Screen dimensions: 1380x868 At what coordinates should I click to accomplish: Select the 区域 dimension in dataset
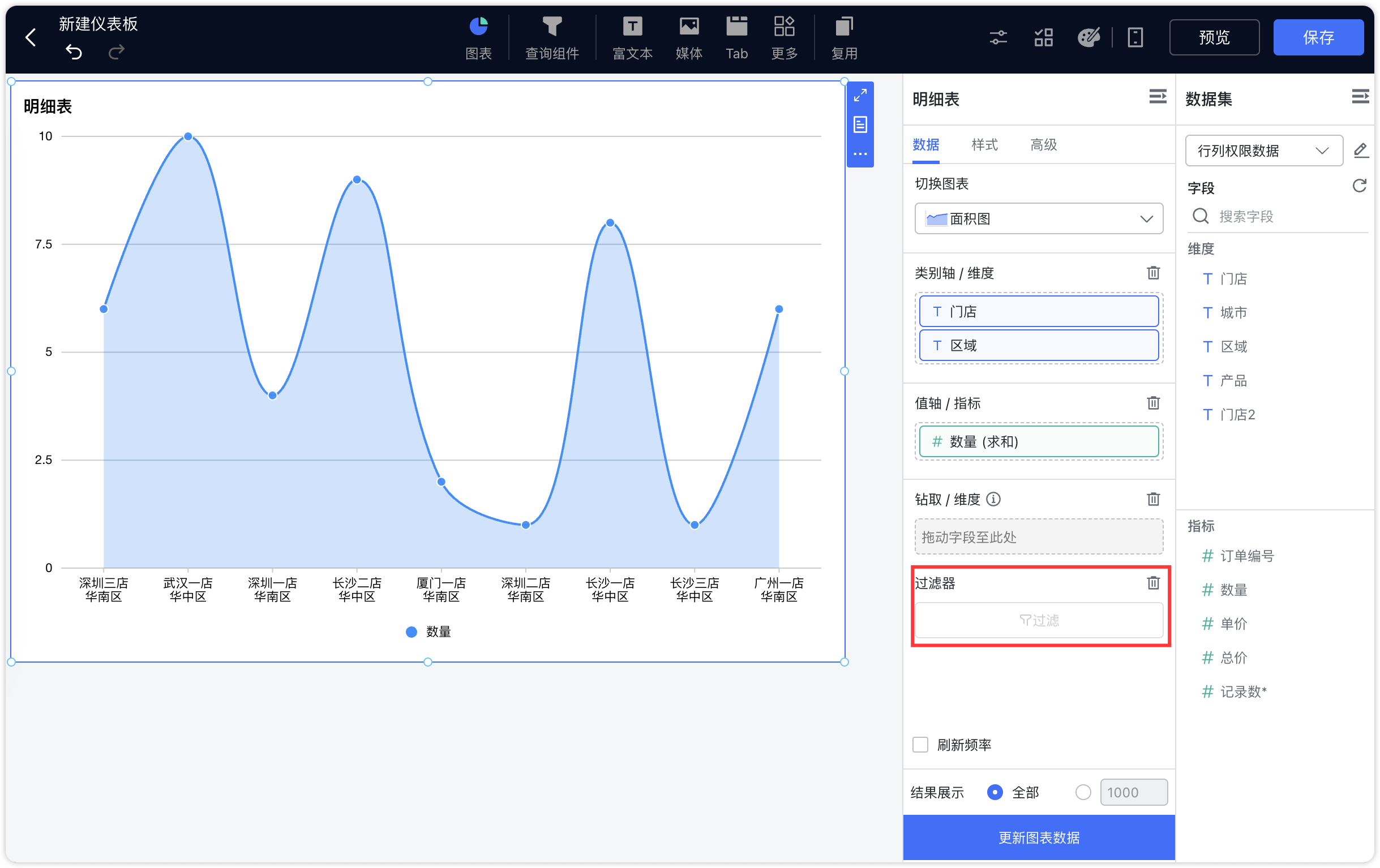pos(1224,346)
